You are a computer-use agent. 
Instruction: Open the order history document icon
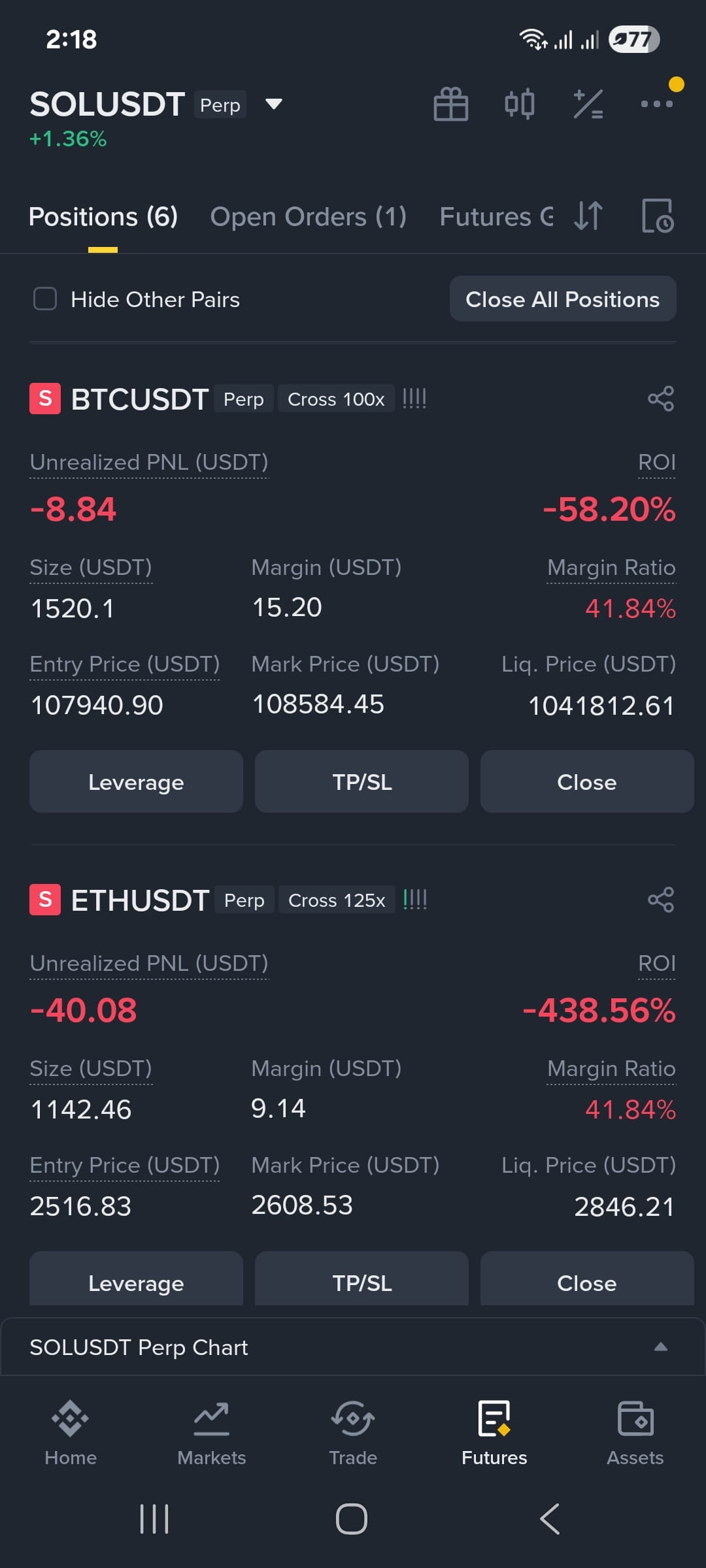658,216
